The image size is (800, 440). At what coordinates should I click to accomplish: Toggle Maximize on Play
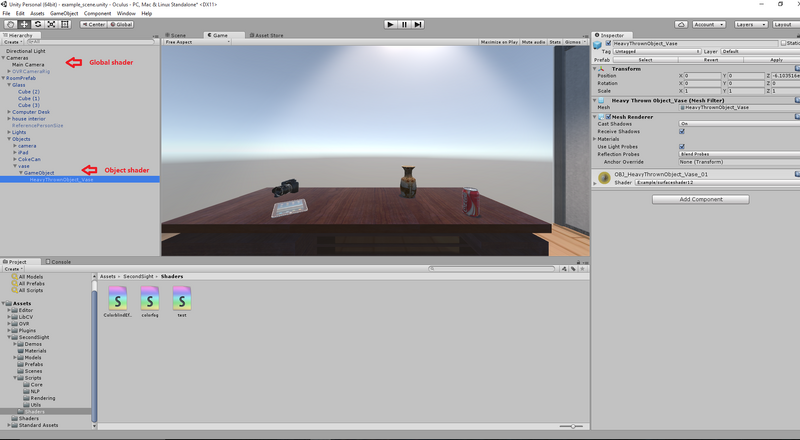[x=499, y=42]
